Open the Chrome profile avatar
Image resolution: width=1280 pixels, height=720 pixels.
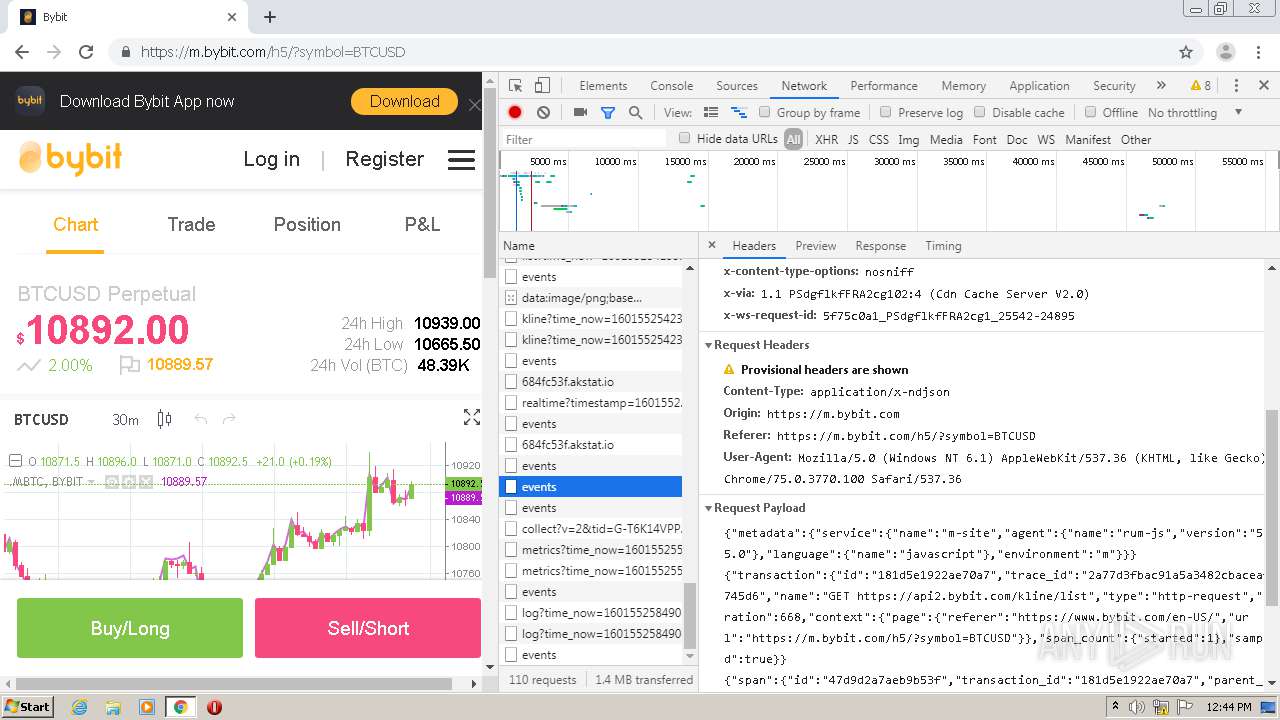(x=1226, y=52)
